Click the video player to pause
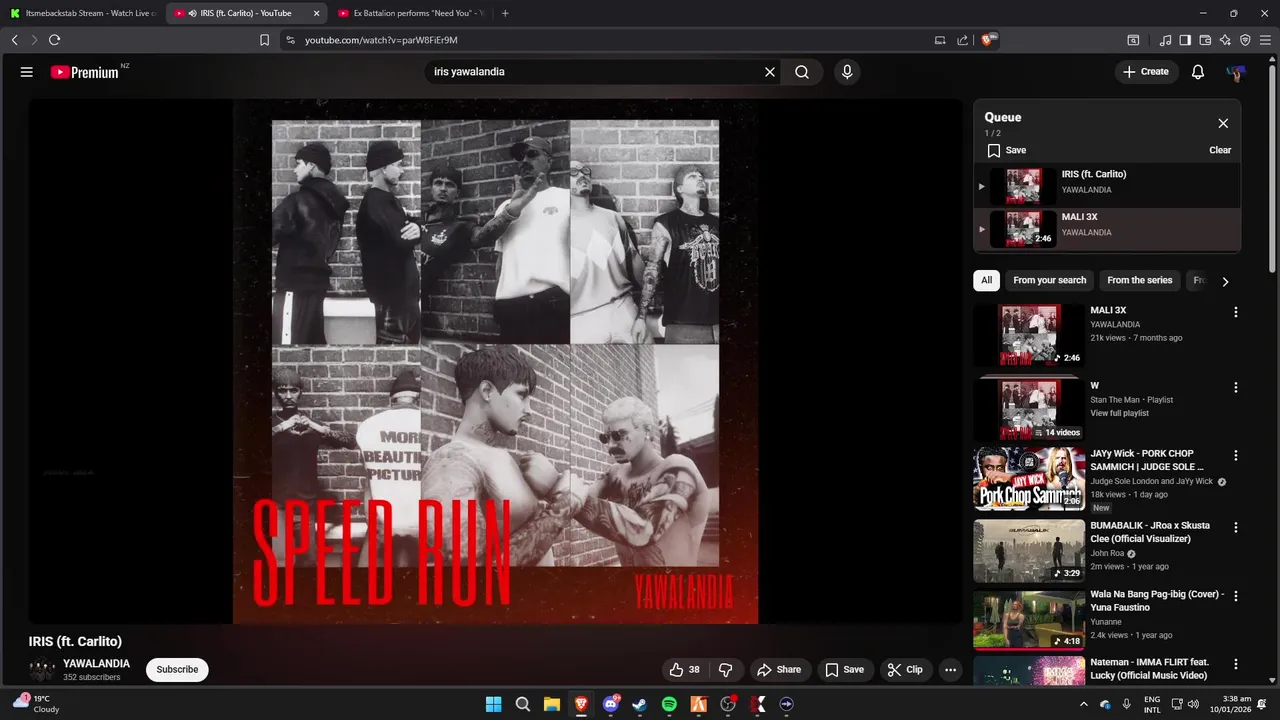 pos(495,360)
